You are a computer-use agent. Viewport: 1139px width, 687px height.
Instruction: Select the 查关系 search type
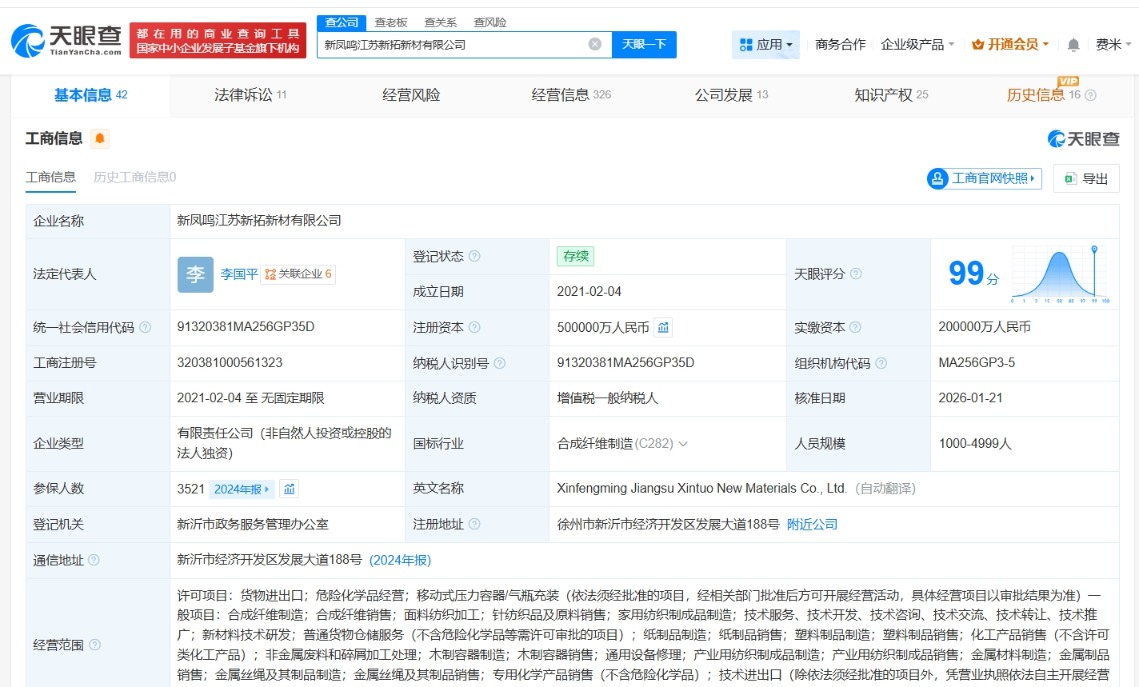click(440, 22)
